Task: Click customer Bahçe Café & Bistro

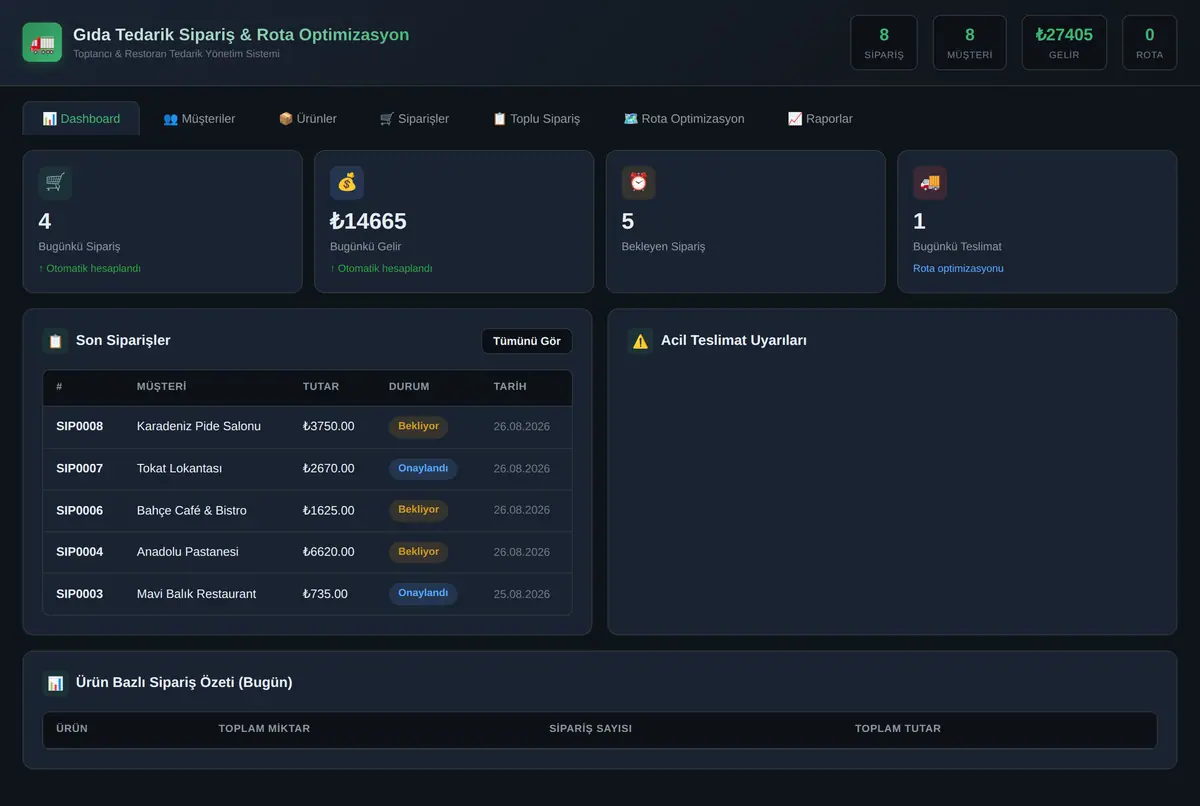Action: pos(192,510)
